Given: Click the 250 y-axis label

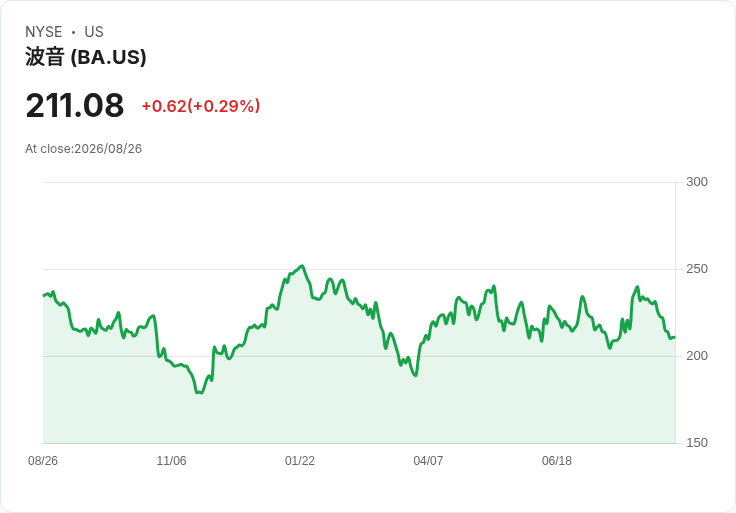Looking at the screenshot, I should [x=697, y=269].
